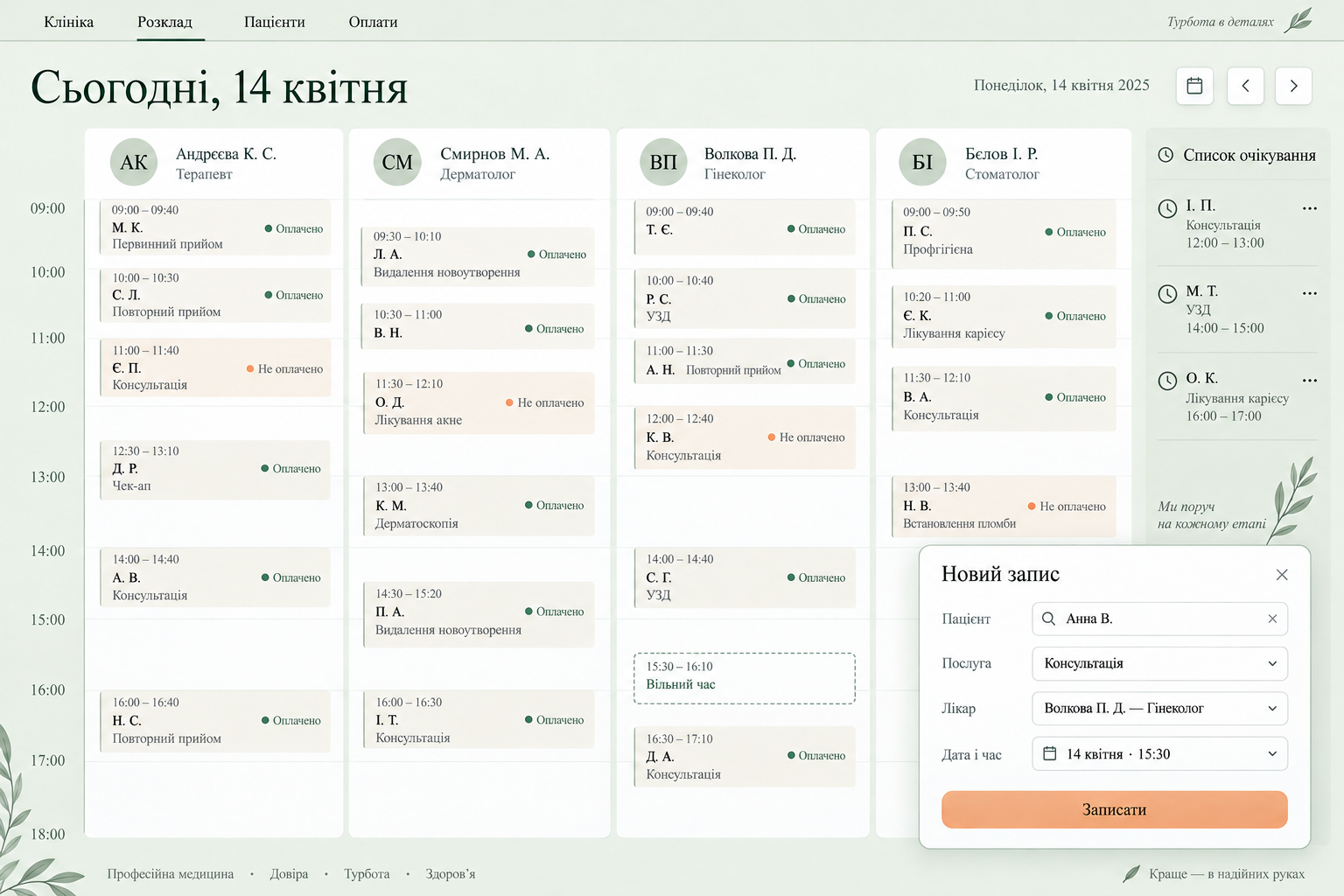This screenshot has height=896, width=1344.
Task: Go to the Оплати tab
Action: (374, 22)
